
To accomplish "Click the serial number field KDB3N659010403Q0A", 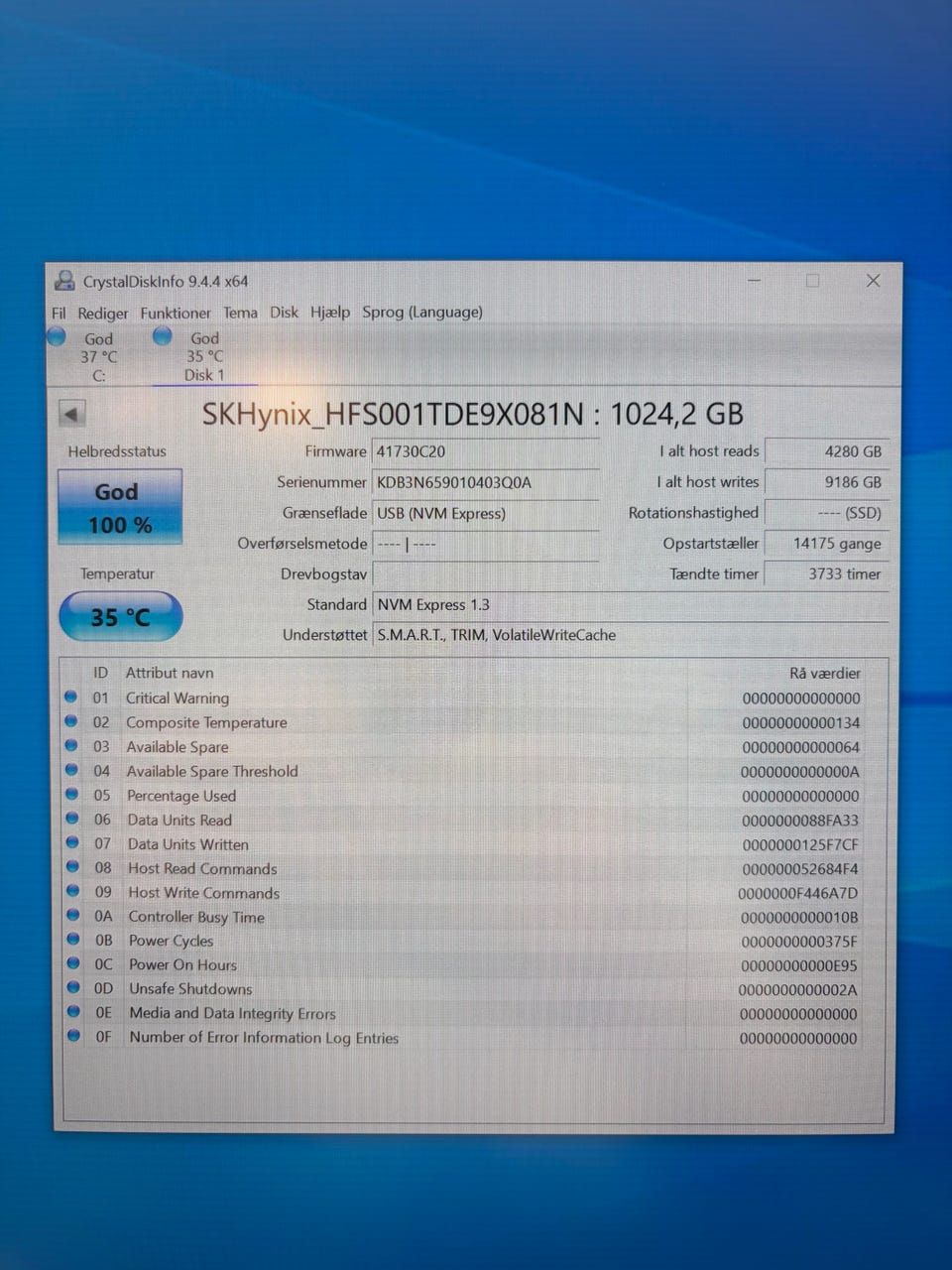I will click(x=486, y=482).
